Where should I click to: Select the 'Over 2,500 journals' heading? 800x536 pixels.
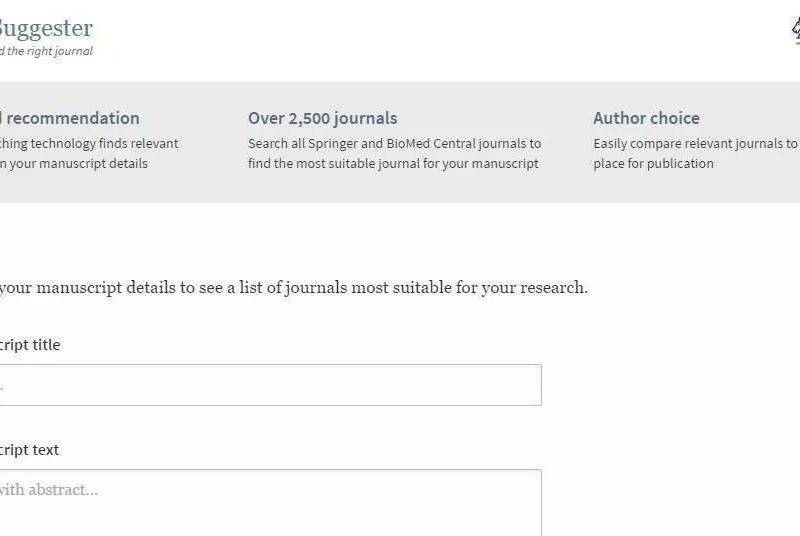pyautogui.click(x=322, y=118)
